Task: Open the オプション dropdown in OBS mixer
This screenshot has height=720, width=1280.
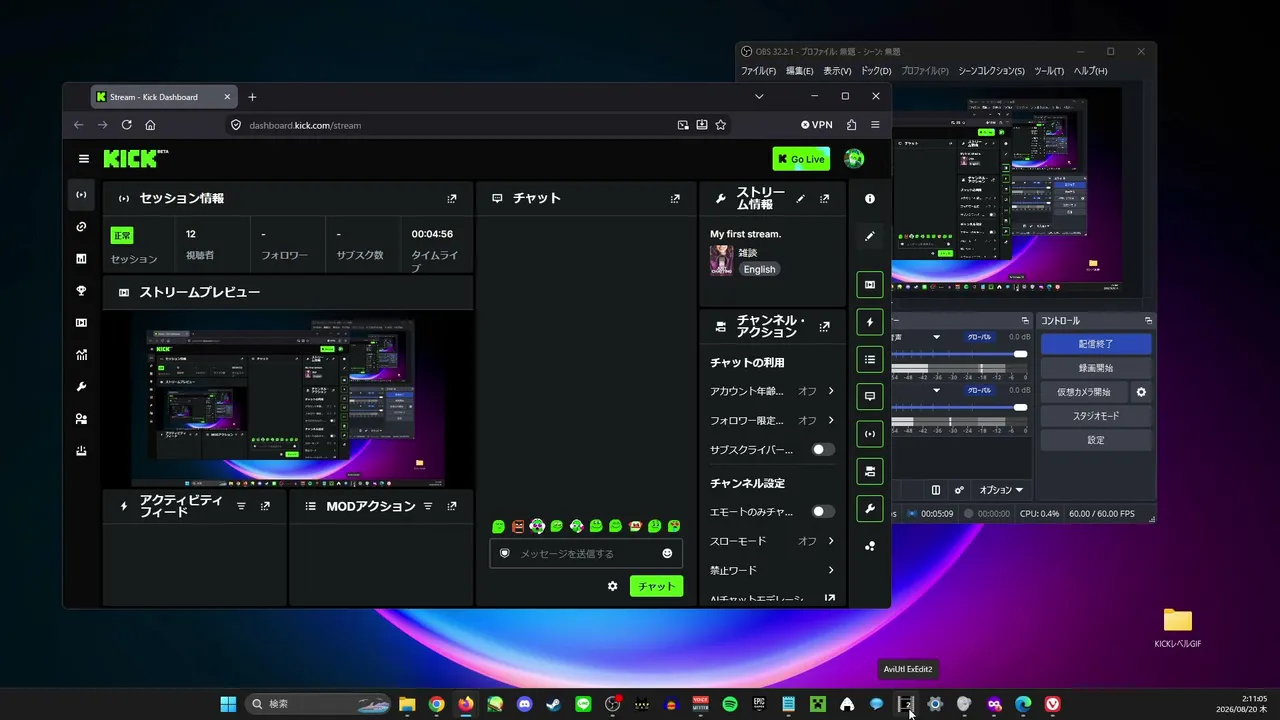Action: pos(1001,490)
